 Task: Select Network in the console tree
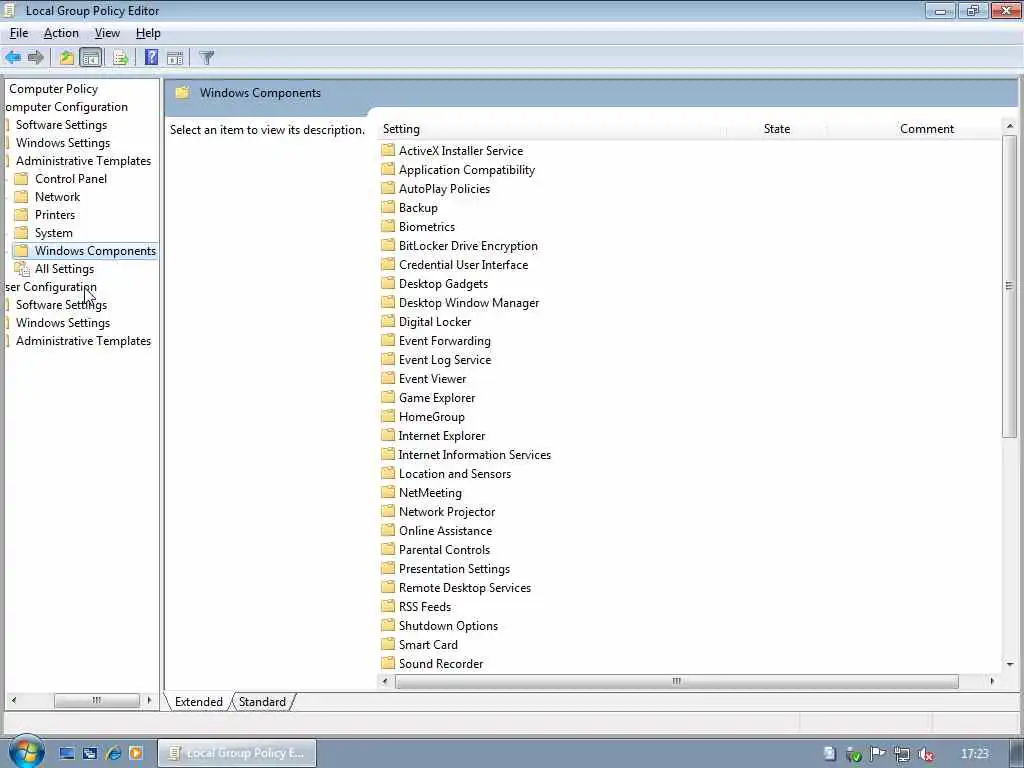(x=57, y=197)
